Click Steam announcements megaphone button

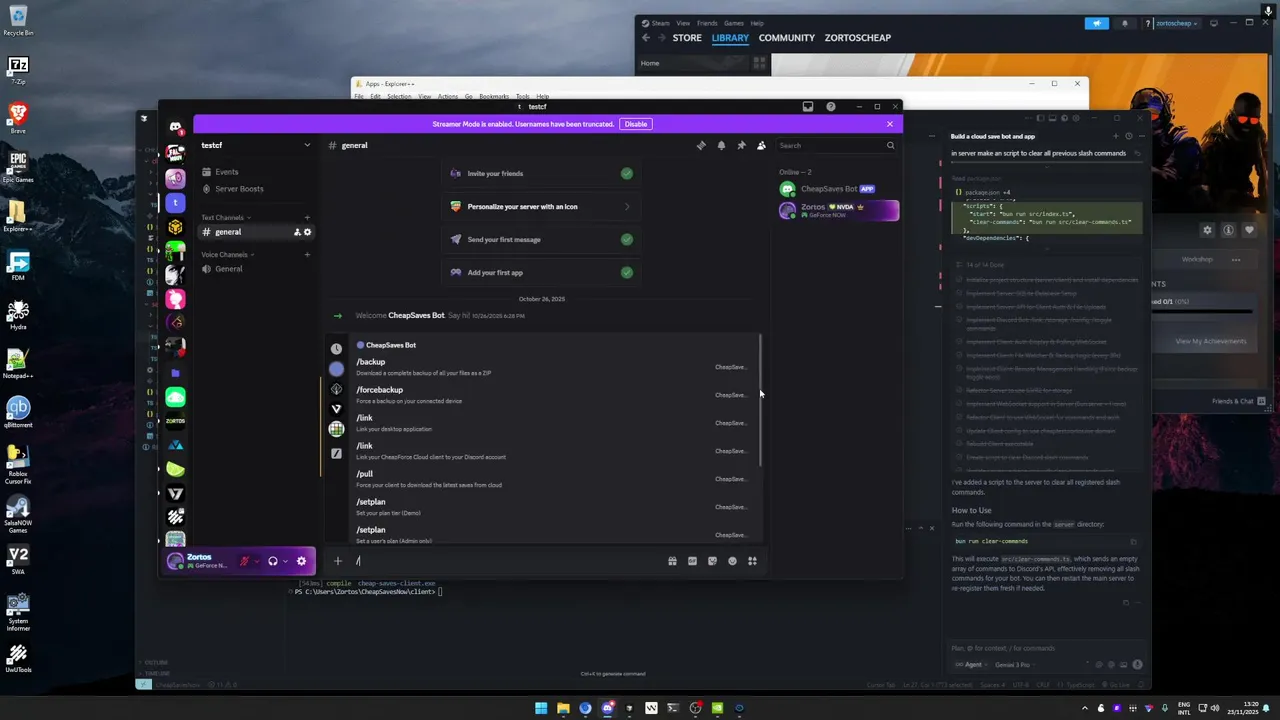tap(1097, 23)
